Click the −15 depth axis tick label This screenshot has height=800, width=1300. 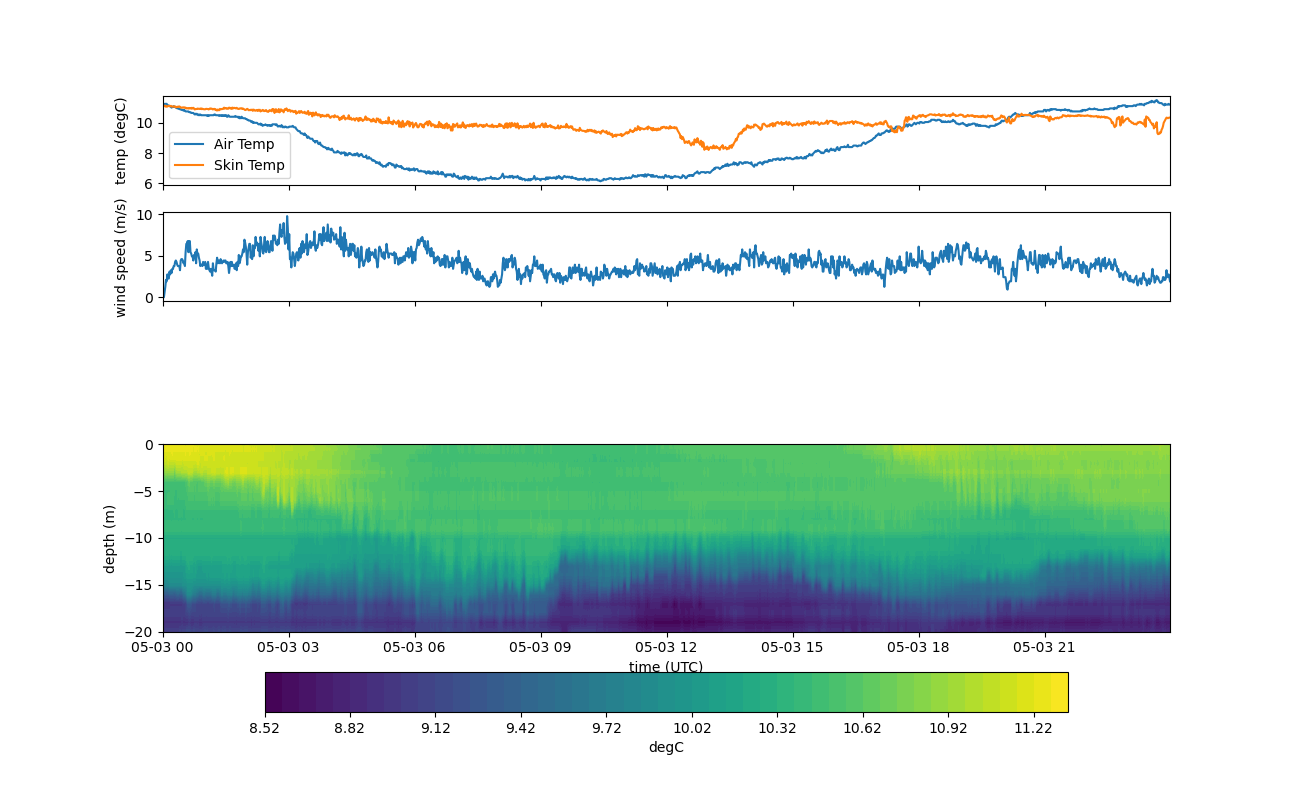tap(142, 585)
